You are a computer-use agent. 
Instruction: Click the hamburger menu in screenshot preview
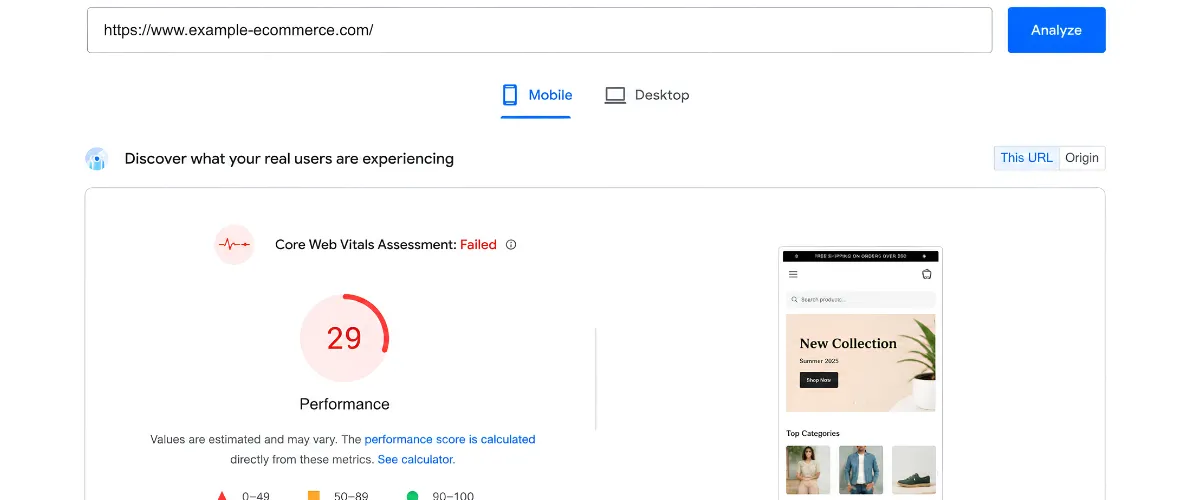[x=793, y=274]
